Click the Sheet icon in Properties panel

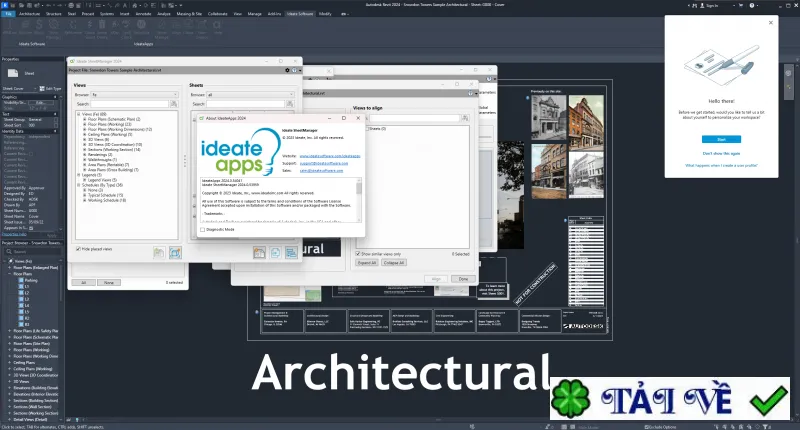point(13,73)
